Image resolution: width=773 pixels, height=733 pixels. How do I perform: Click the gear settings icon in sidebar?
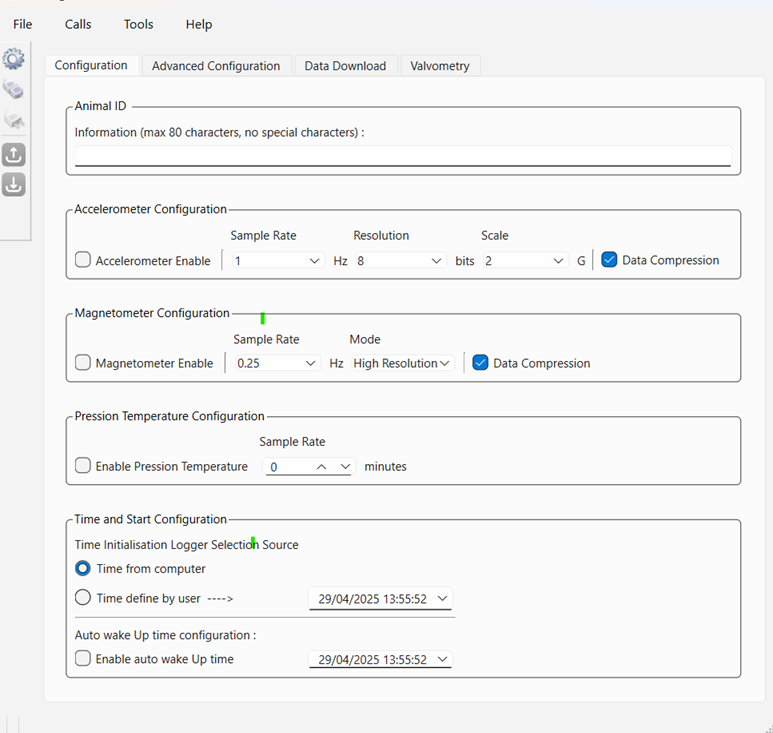(x=13, y=59)
